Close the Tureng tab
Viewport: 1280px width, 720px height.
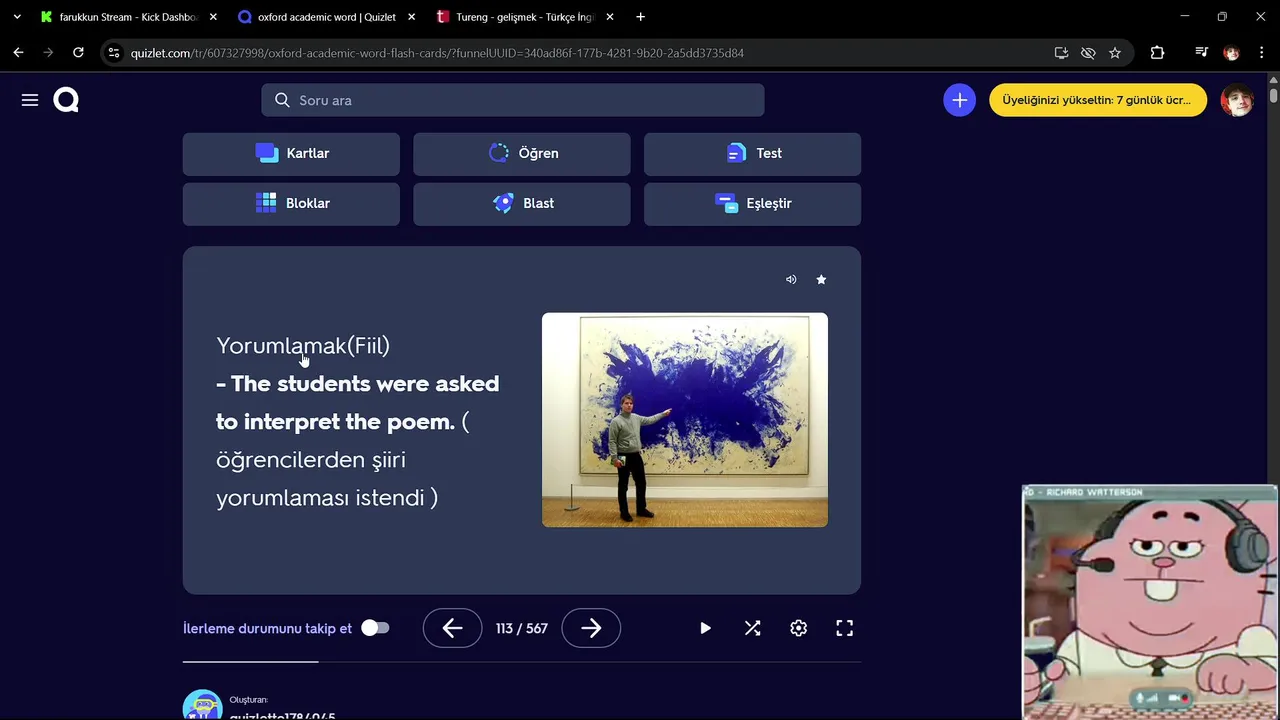coord(610,17)
